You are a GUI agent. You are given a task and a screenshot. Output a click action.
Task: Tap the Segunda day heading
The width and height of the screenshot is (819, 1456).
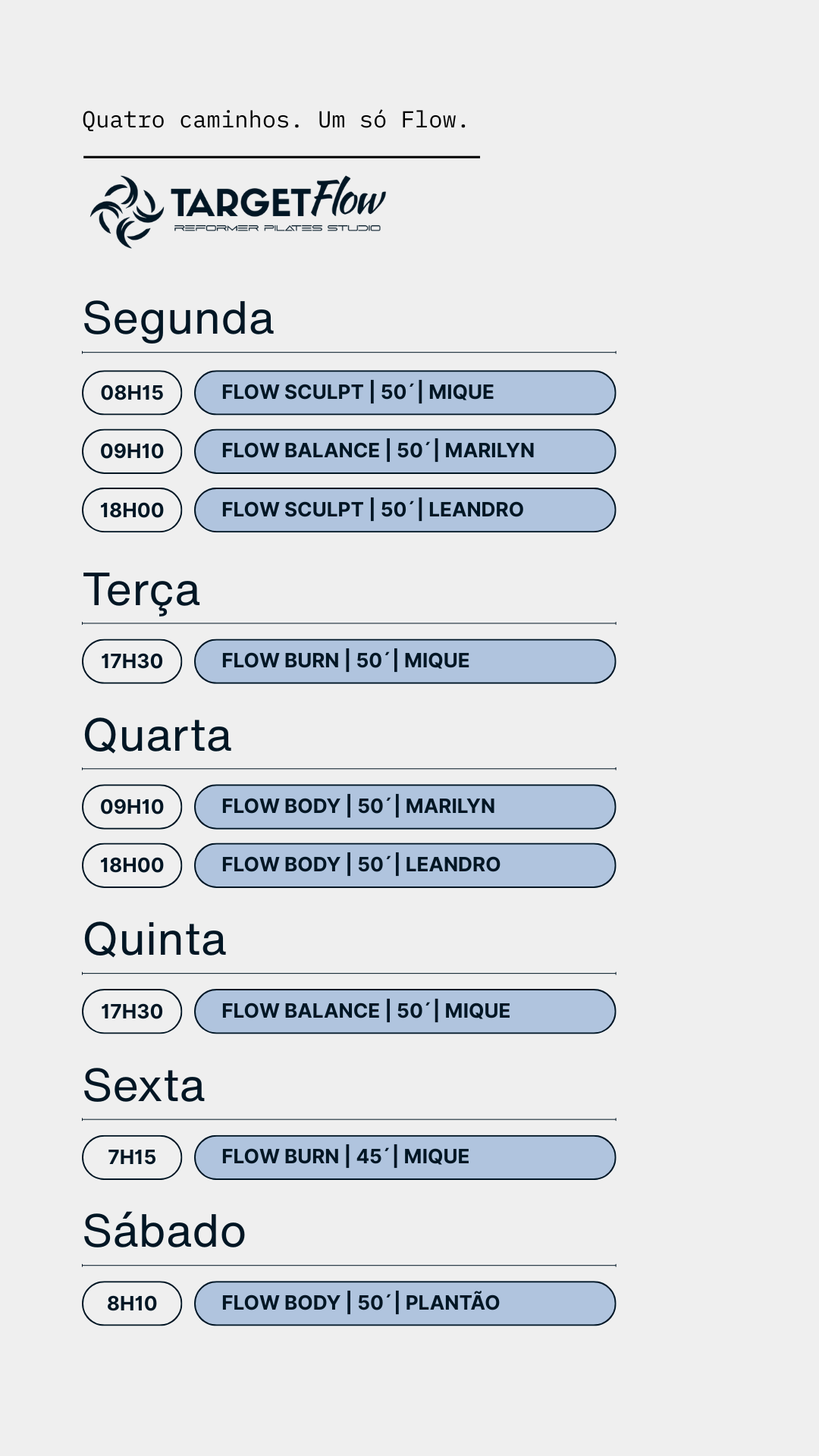pyautogui.click(x=178, y=318)
